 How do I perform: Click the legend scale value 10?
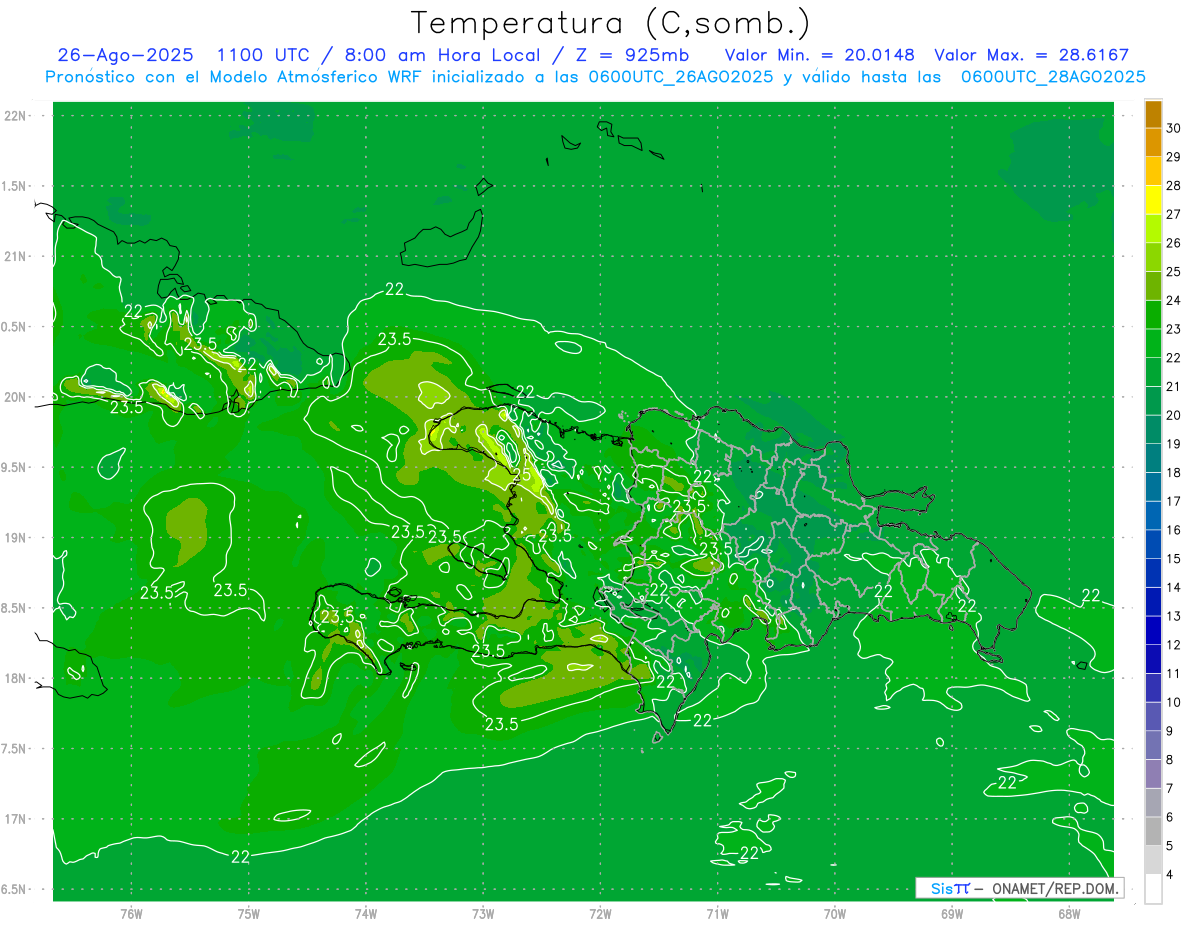(x=1174, y=702)
